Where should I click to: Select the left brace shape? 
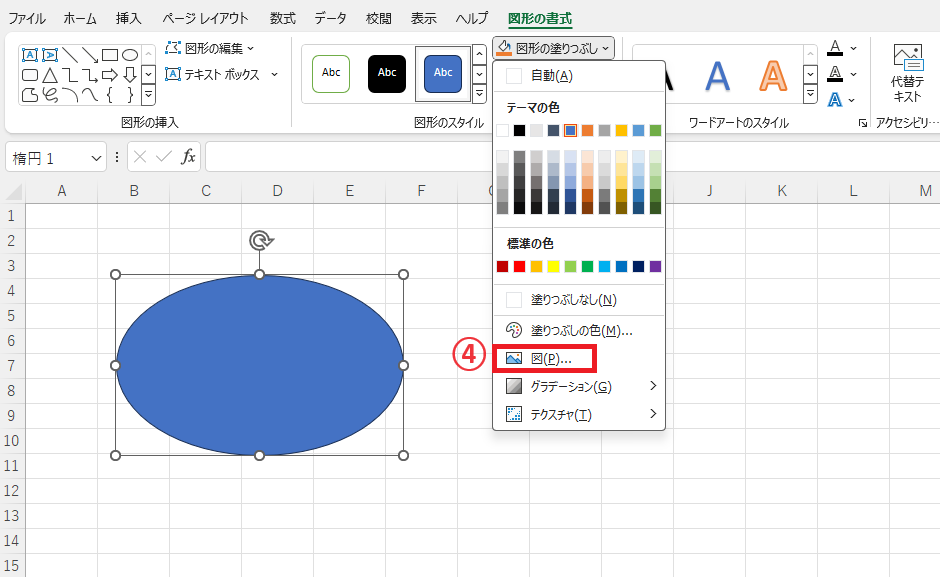pyautogui.click(x=110, y=95)
